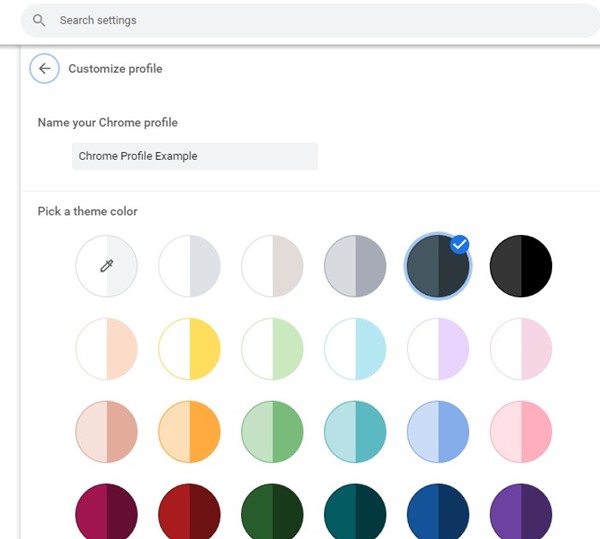
Task: Select the lavender pastel theme color
Action: tap(438, 349)
